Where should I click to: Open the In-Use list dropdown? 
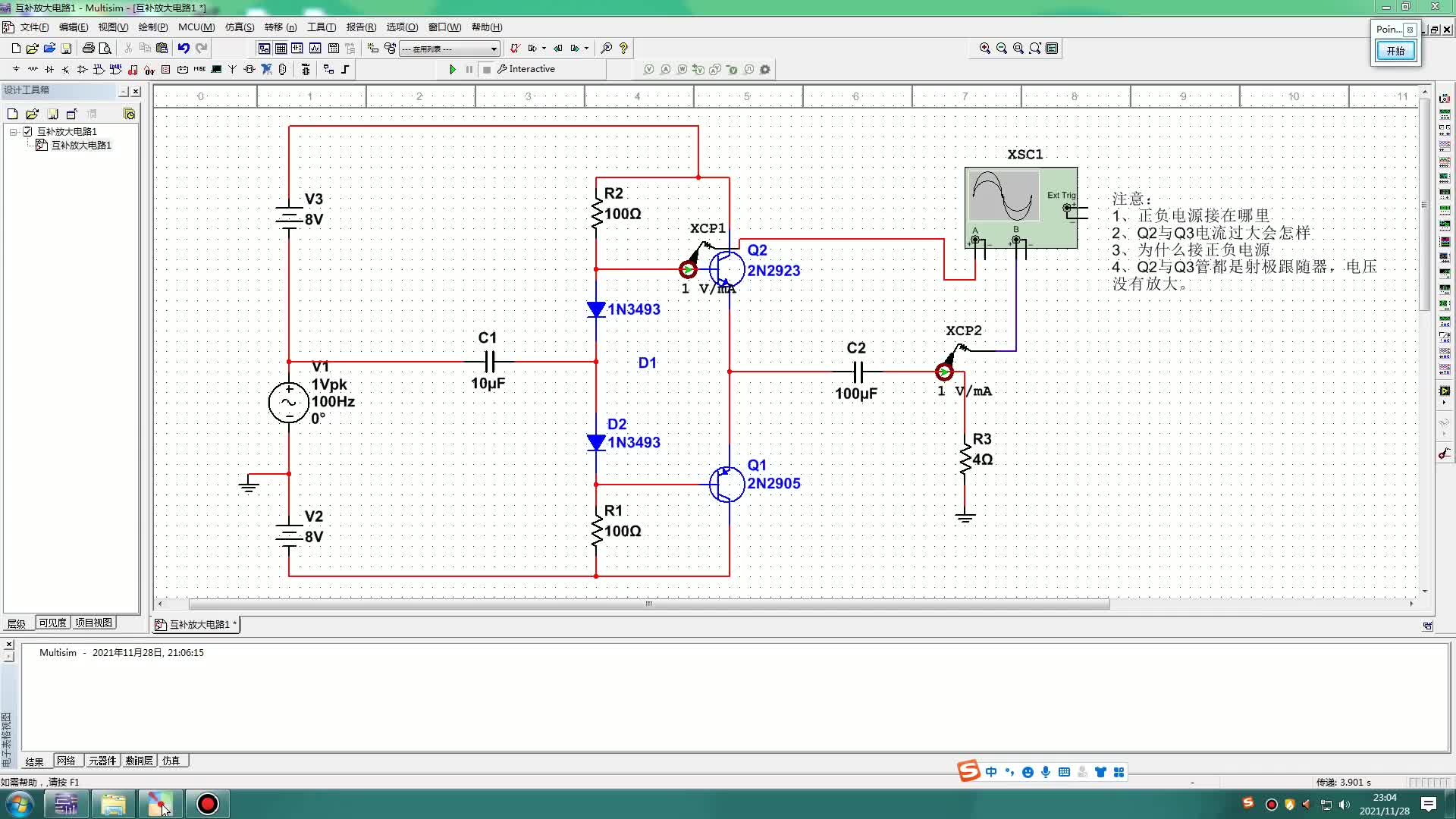450,49
